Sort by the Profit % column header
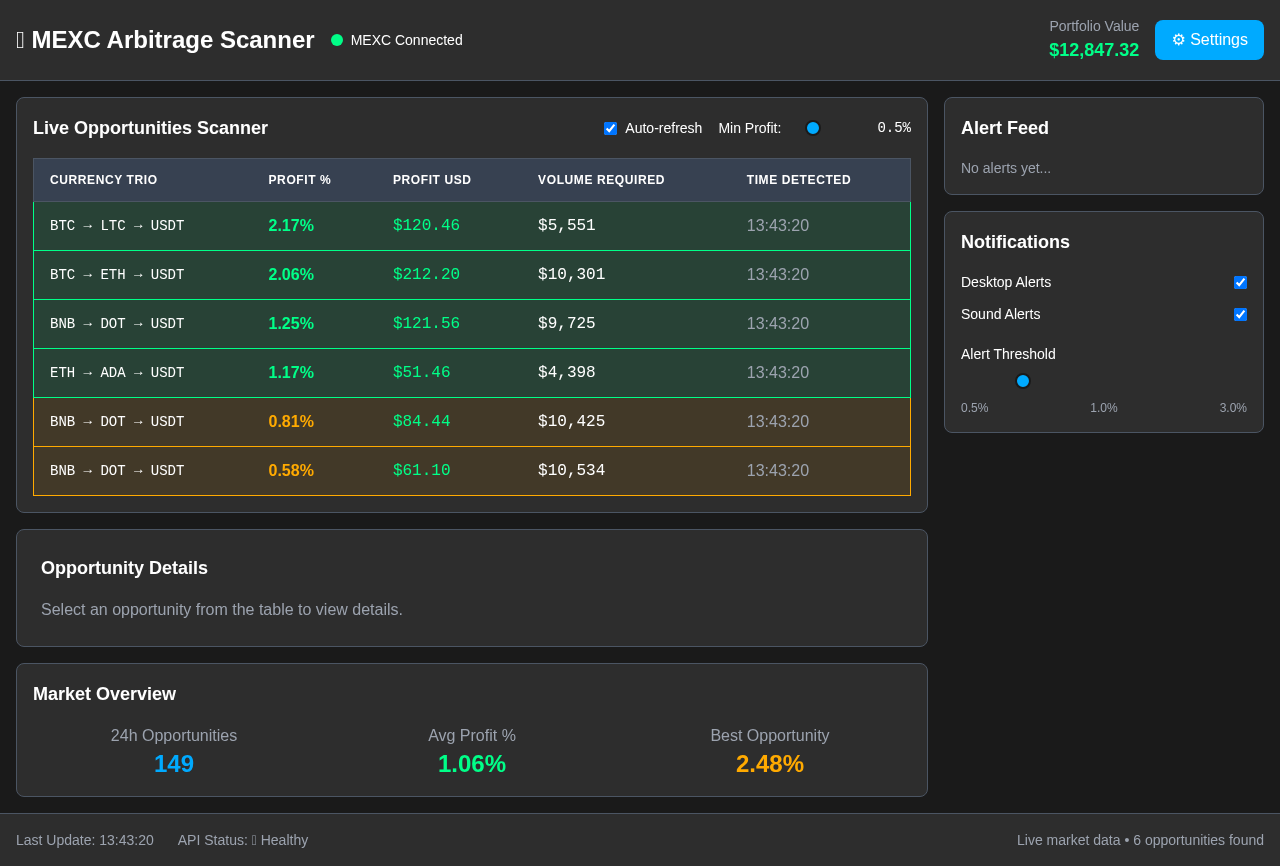The image size is (1280, 866). [299, 180]
